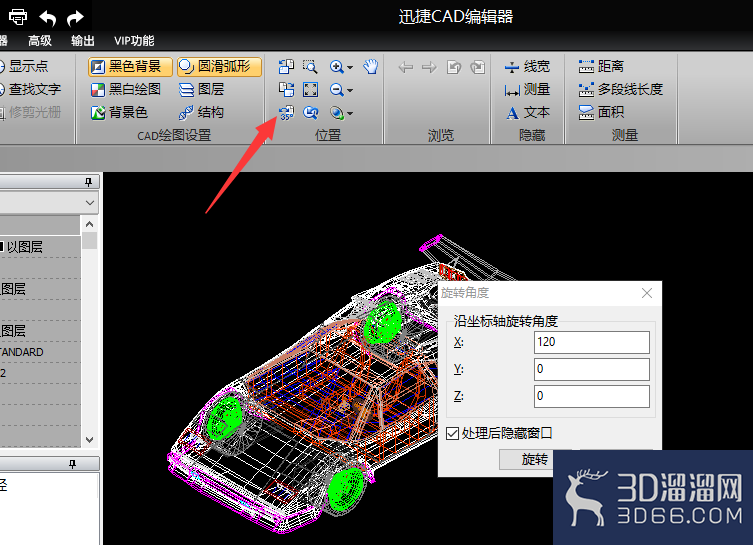This screenshot has height=545, width=753.
Task: Select the TANDARD row in left panel
Action: pos(39,352)
